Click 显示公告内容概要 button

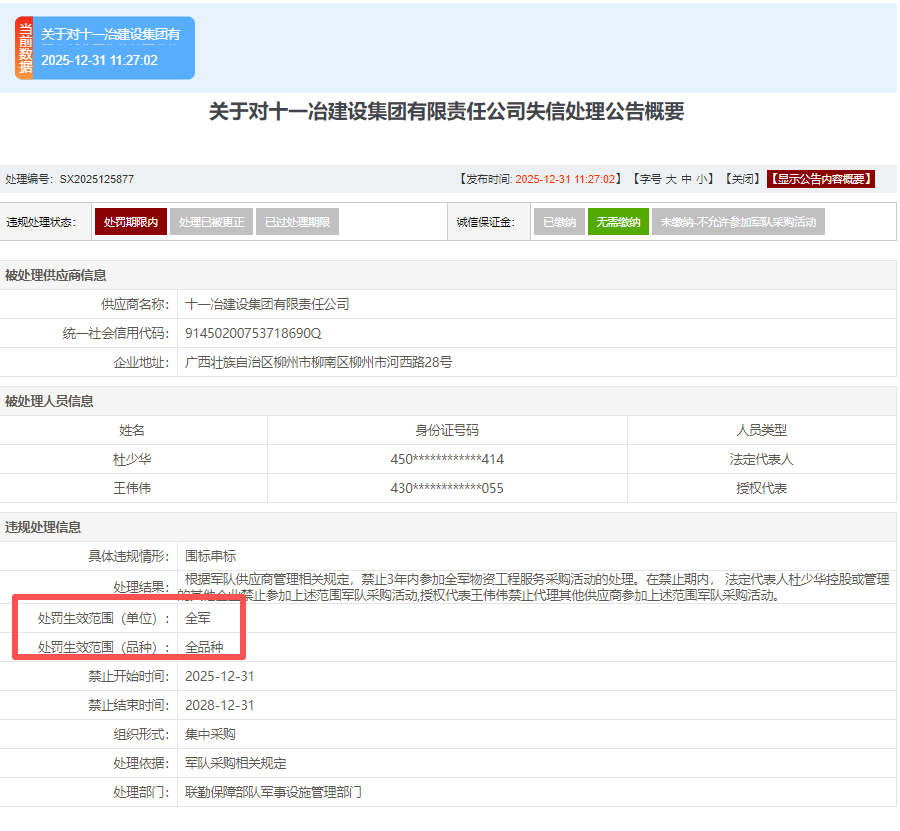[x=820, y=179]
